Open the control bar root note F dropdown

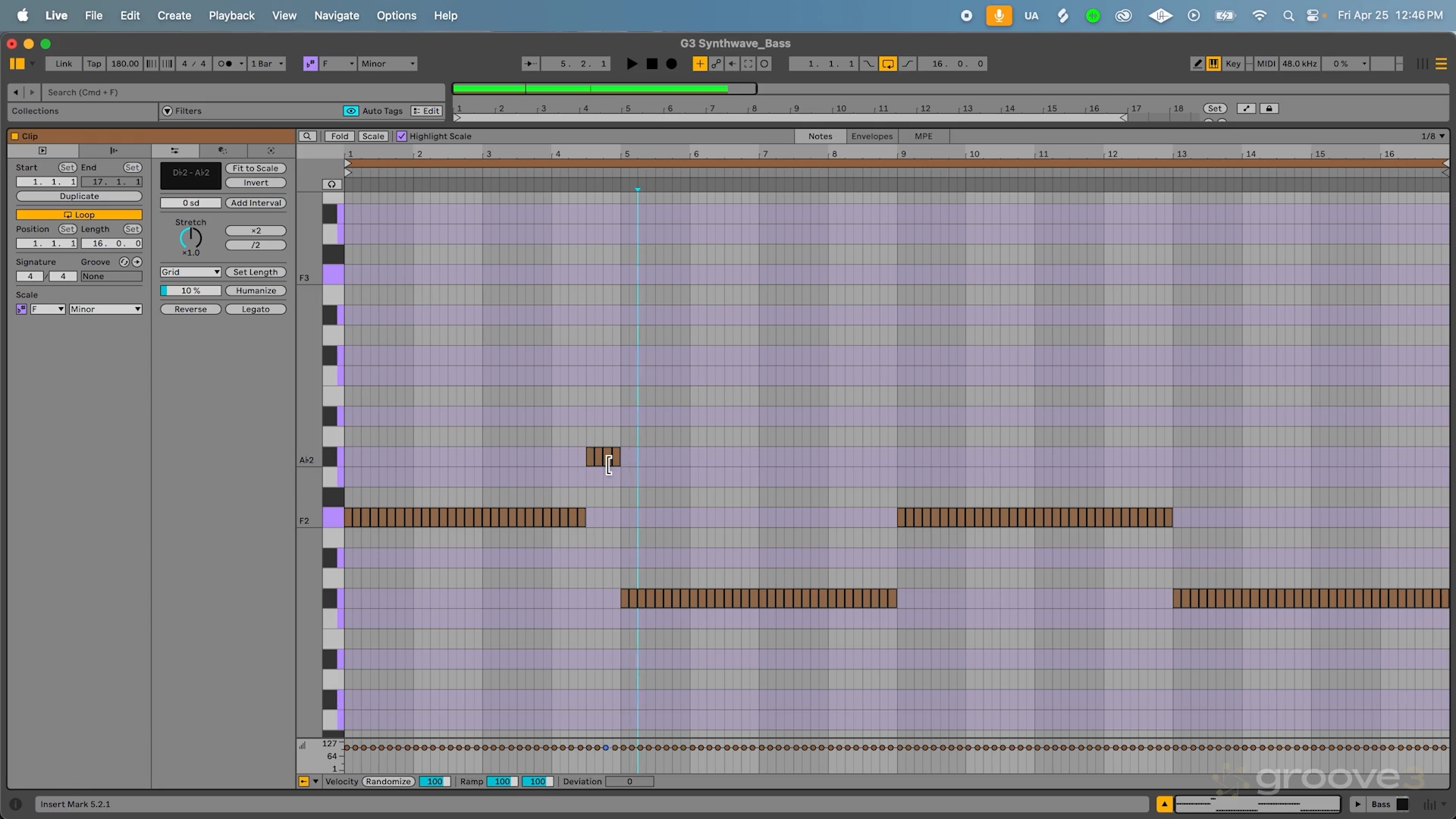[338, 64]
